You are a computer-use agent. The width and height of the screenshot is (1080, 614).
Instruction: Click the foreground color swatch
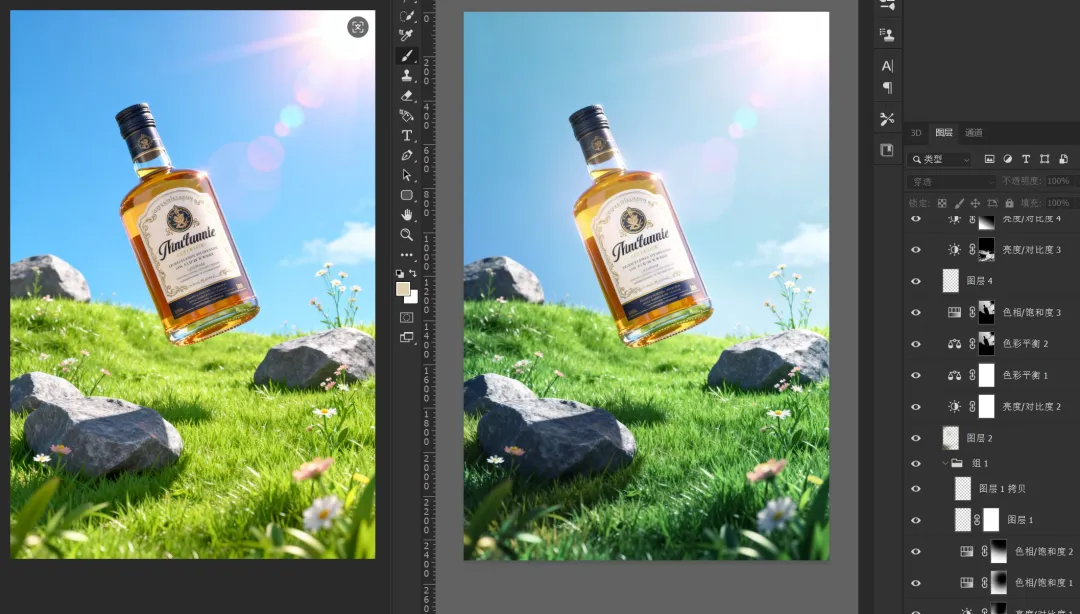click(403, 289)
